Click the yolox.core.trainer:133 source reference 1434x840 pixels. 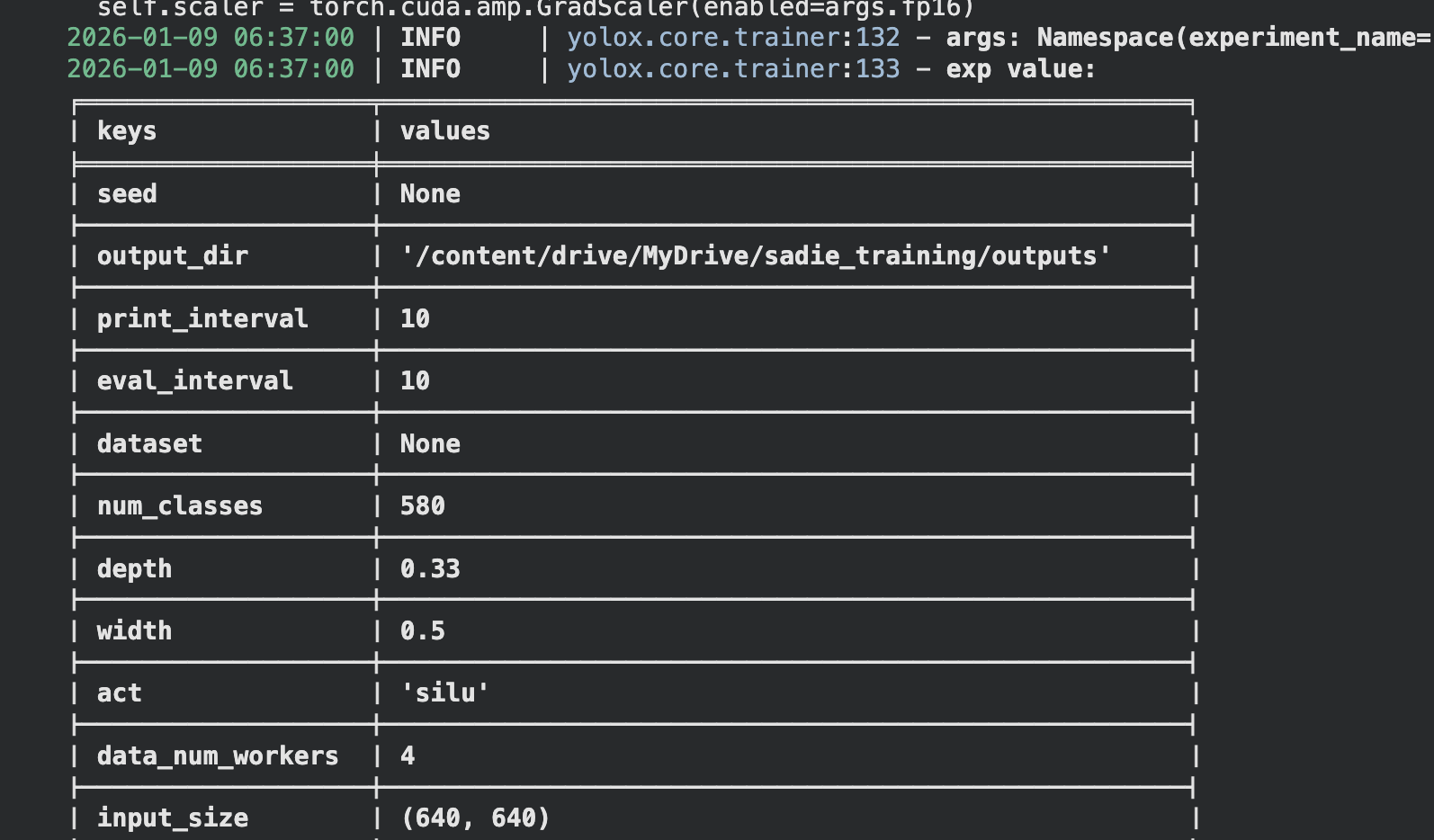coord(732,69)
